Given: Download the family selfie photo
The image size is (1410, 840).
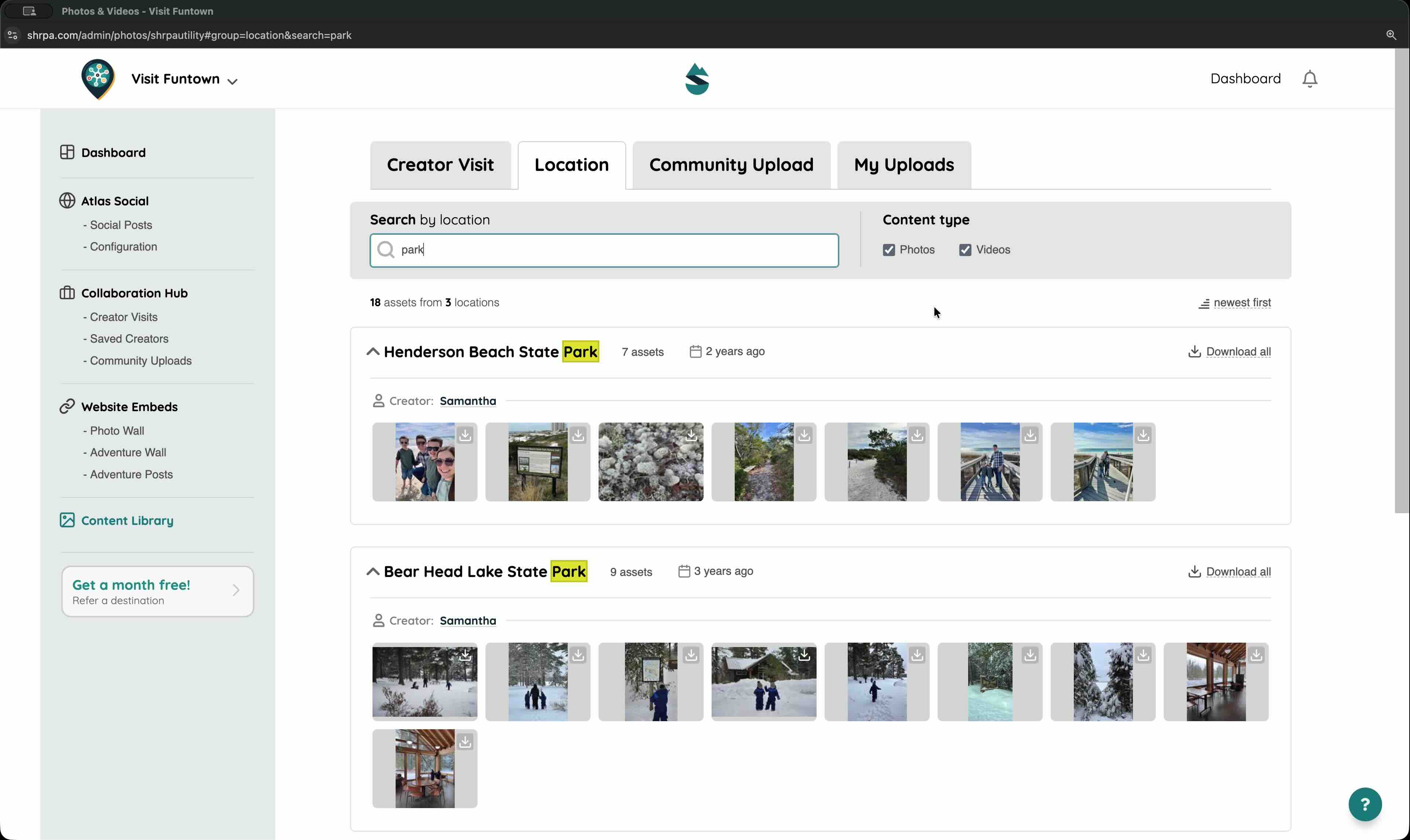Looking at the screenshot, I should click(465, 435).
